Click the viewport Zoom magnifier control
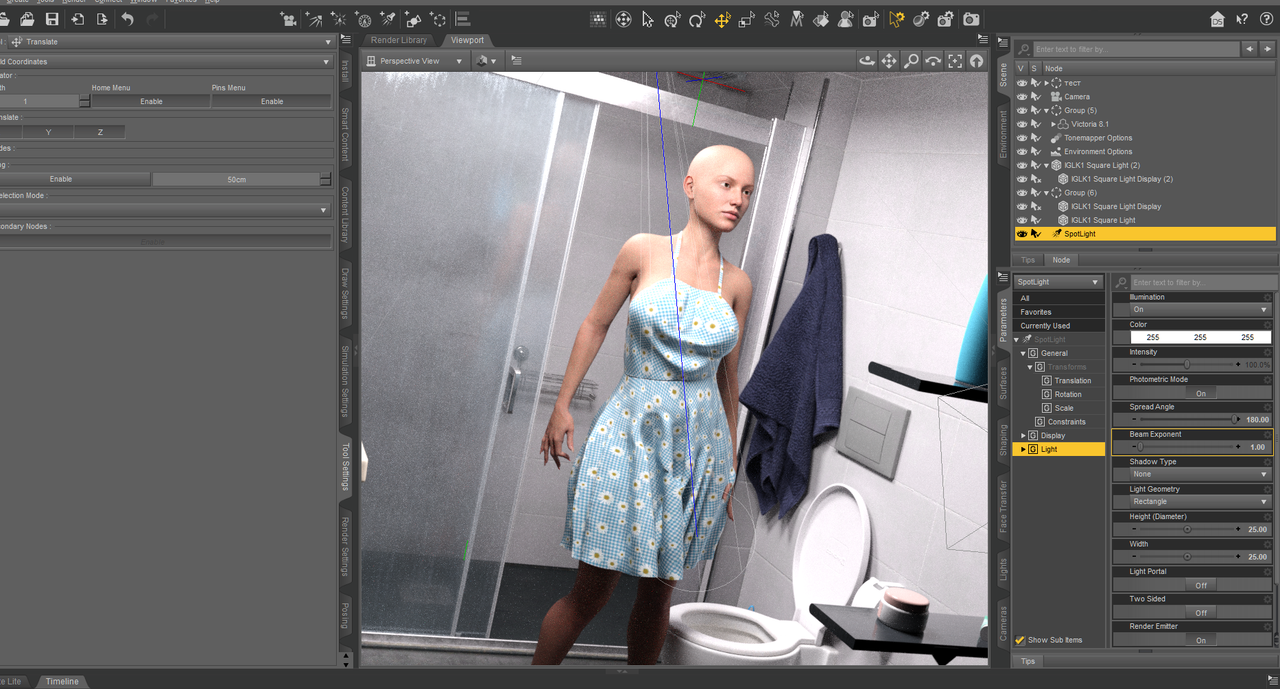 click(x=911, y=61)
